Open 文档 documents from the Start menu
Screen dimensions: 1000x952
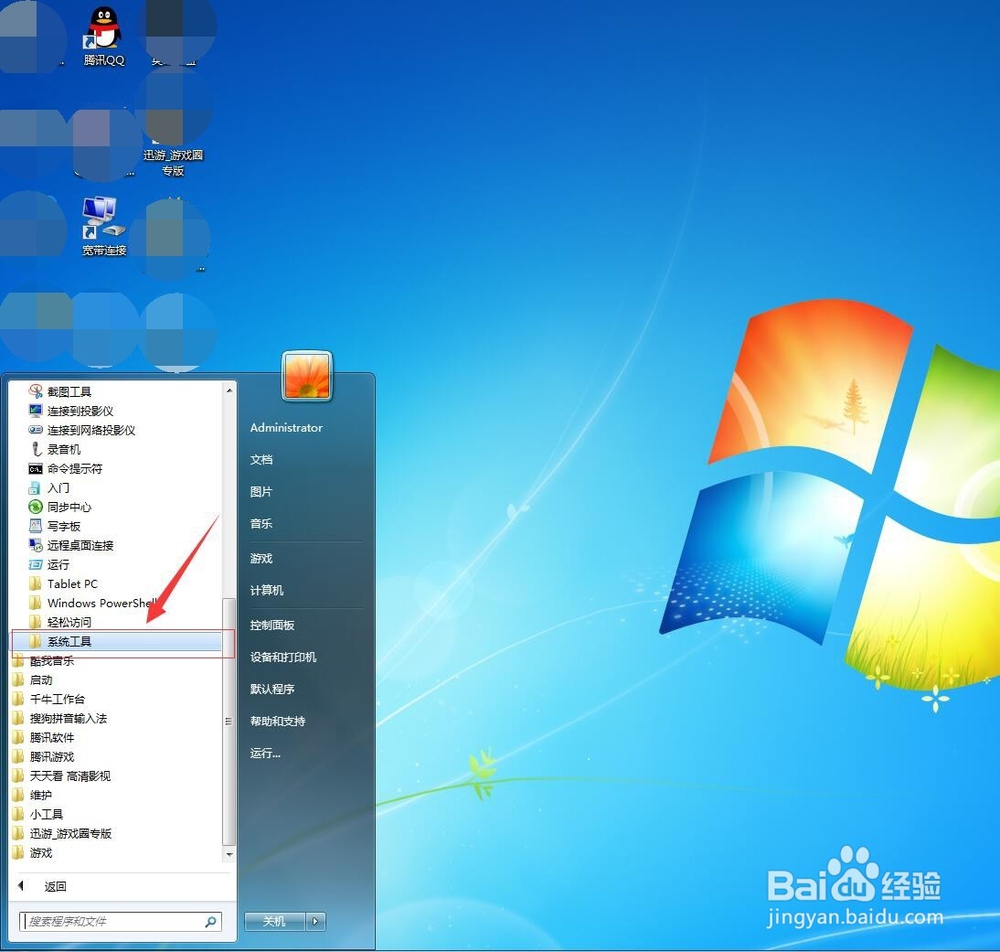tap(261, 460)
